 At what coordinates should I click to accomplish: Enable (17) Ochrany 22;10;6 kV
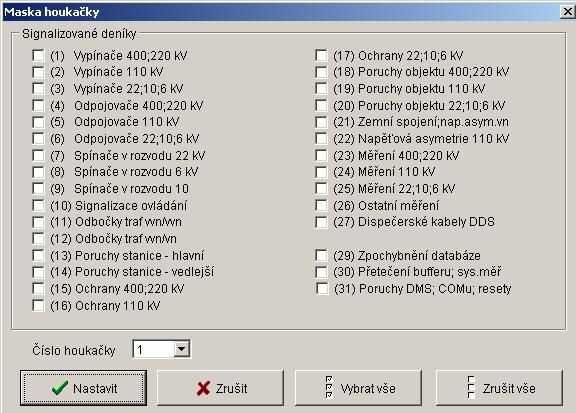[321, 55]
